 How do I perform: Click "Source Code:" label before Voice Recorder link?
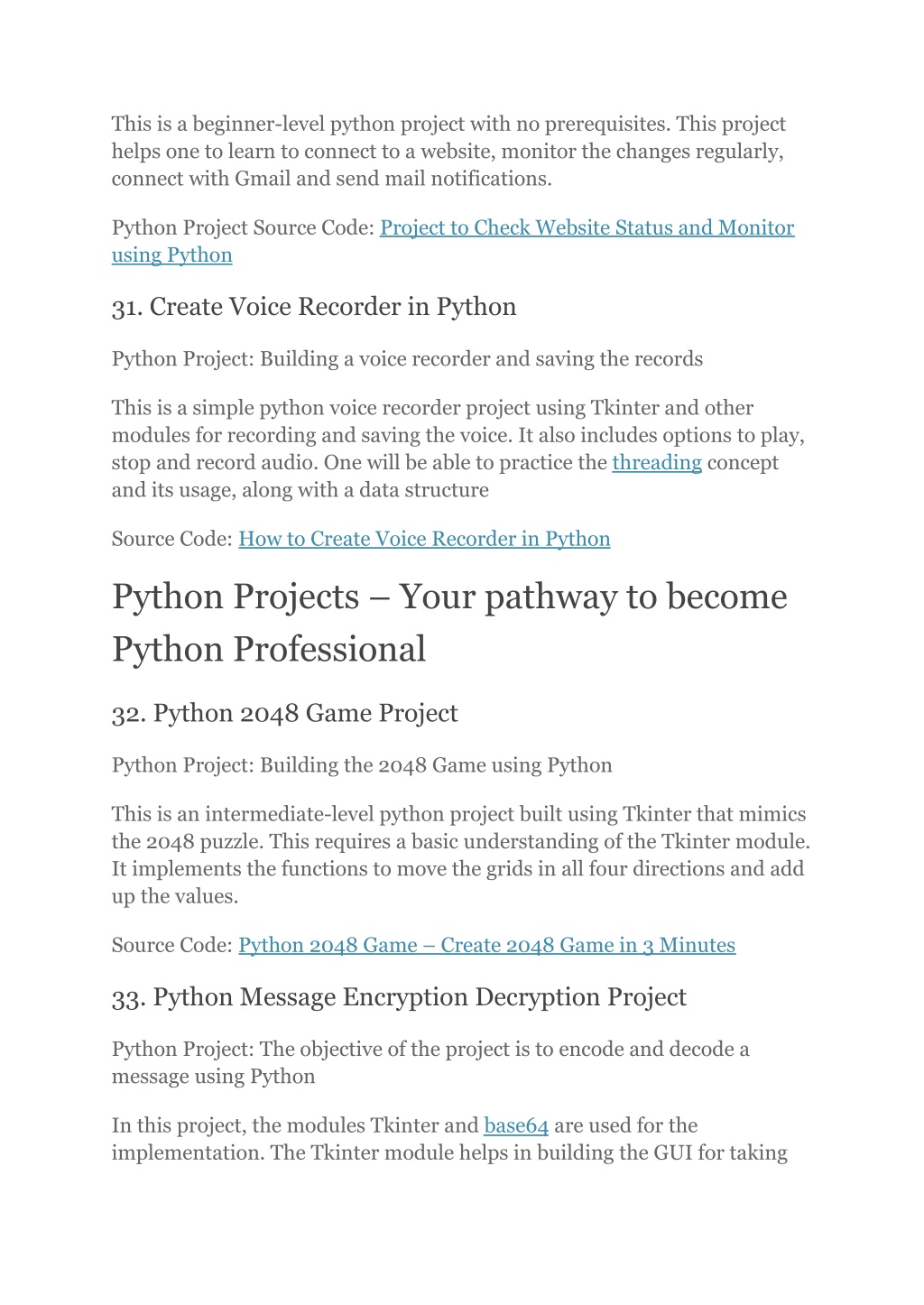tap(172, 539)
